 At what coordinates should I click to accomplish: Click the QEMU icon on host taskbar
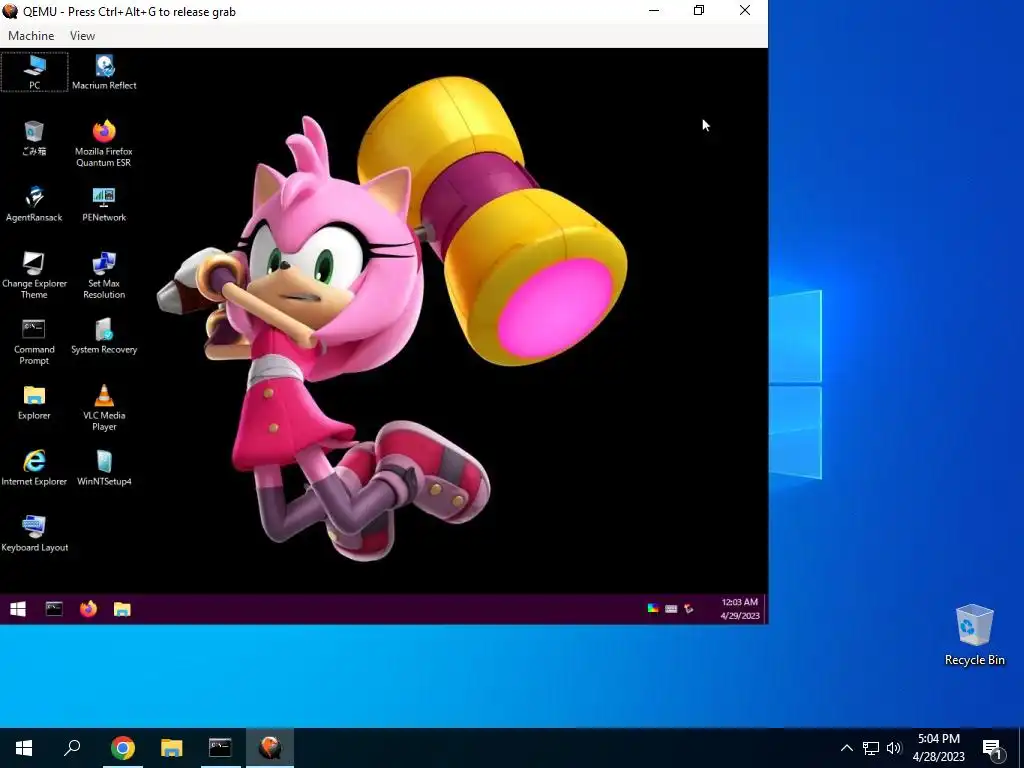(270, 748)
